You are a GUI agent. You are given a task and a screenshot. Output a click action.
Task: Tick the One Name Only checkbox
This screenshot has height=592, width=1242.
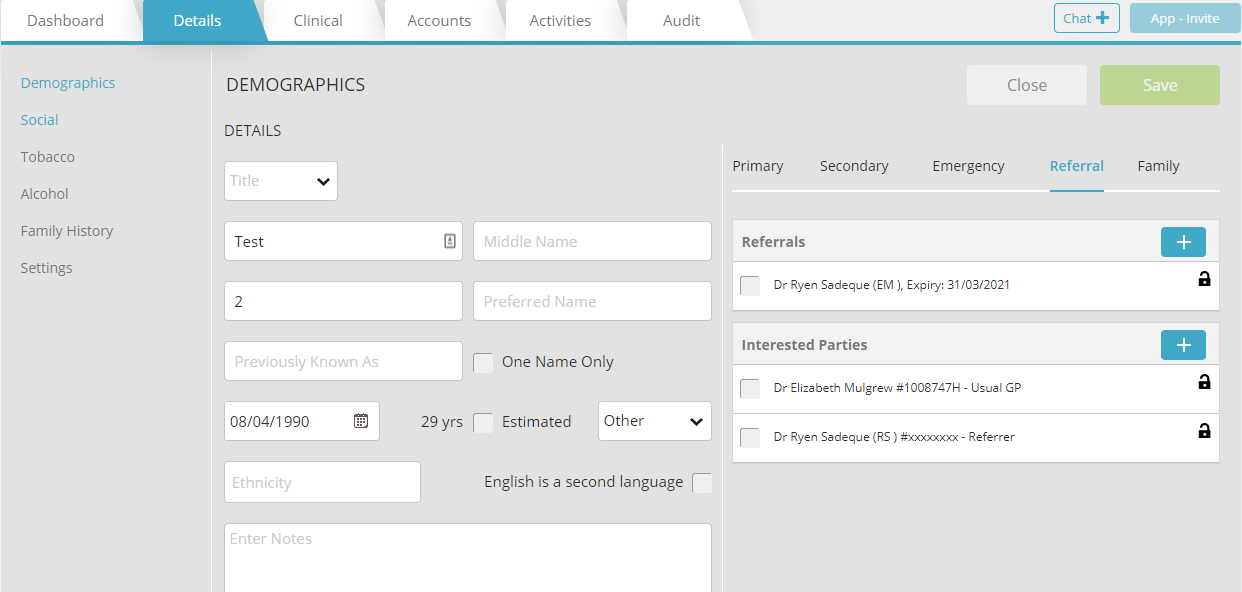click(483, 363)
